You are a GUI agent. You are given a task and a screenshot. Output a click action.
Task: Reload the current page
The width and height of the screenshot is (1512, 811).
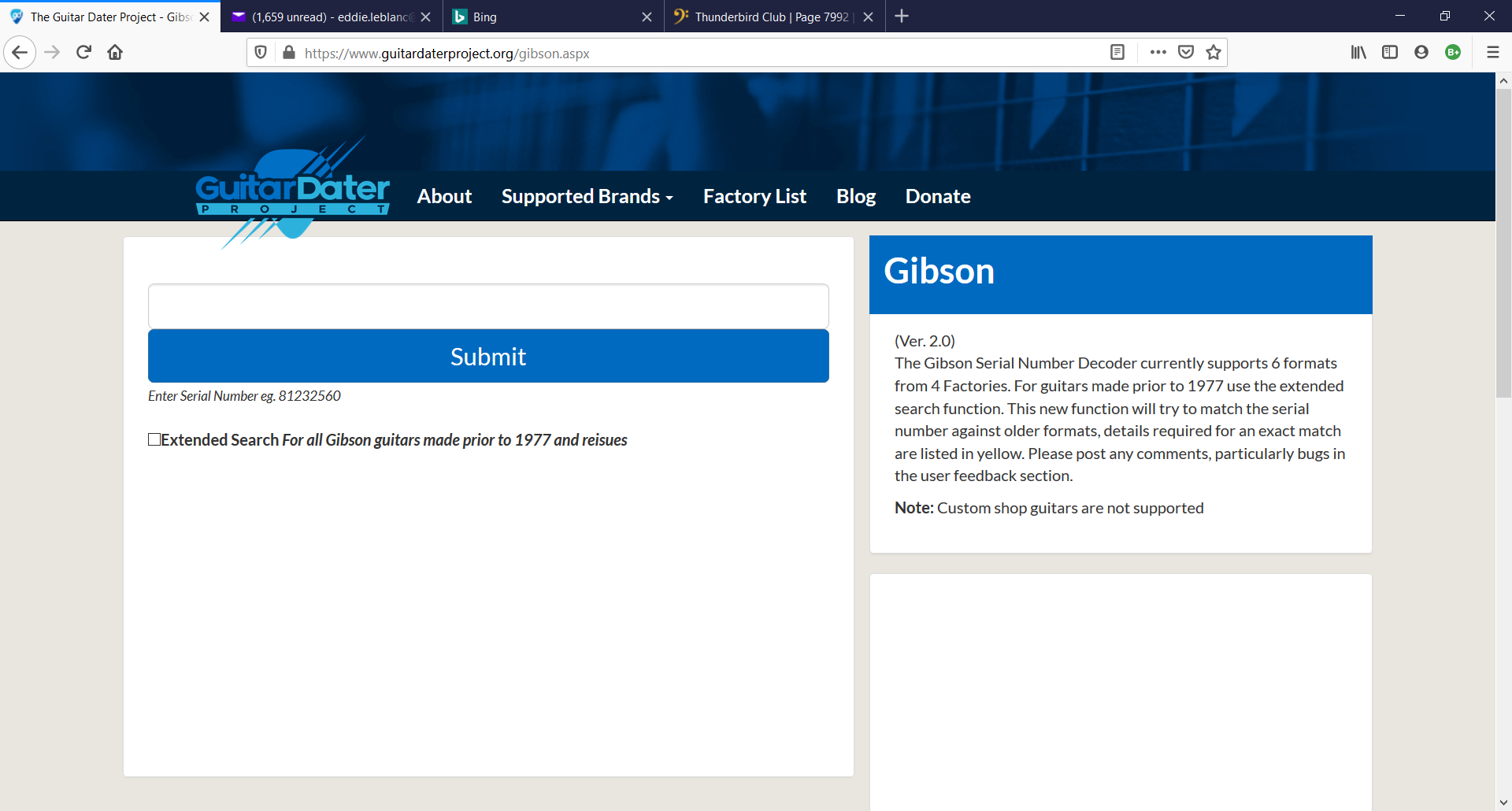(83, 53)
